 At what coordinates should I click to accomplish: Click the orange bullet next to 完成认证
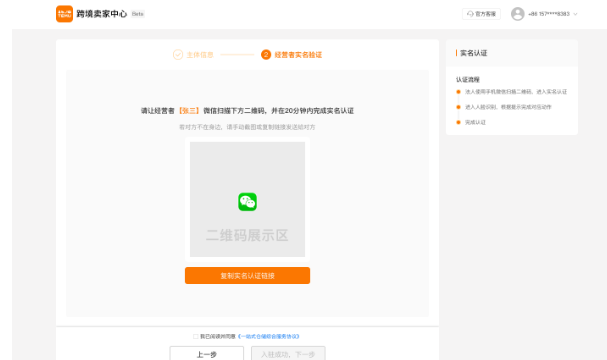pyautogui.click(x=458, y=122)
